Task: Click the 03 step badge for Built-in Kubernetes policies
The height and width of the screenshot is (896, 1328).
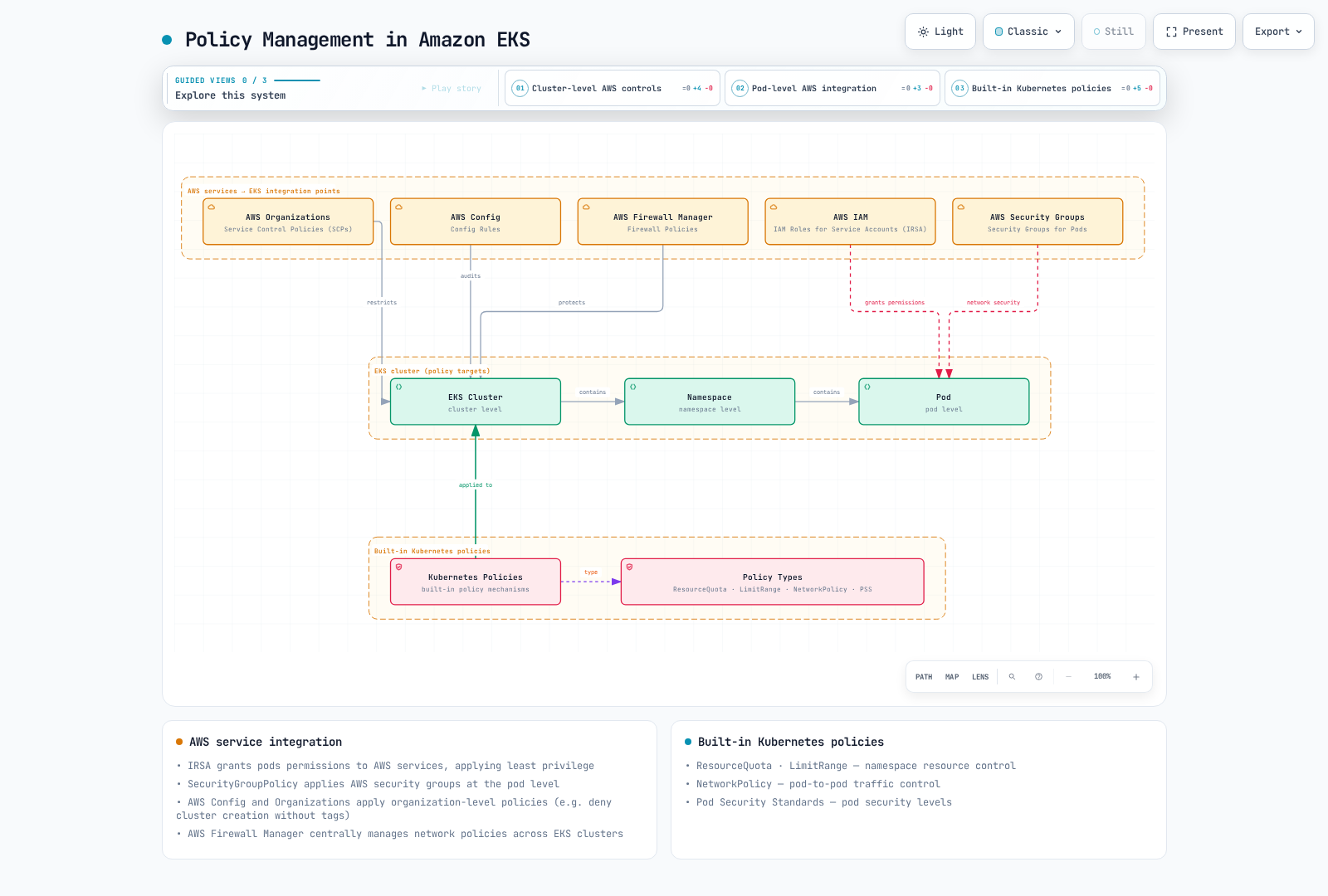Action: click(x=959, y=88)
